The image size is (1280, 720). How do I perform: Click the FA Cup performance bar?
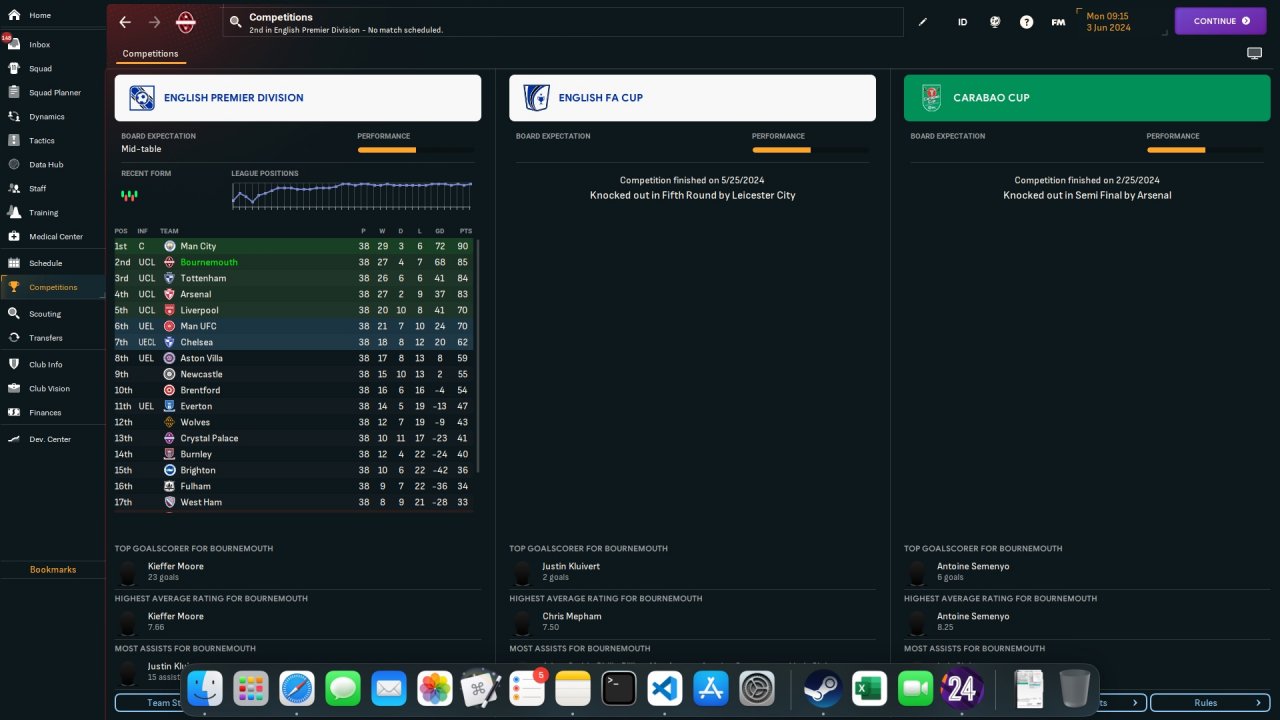(811, 150)
